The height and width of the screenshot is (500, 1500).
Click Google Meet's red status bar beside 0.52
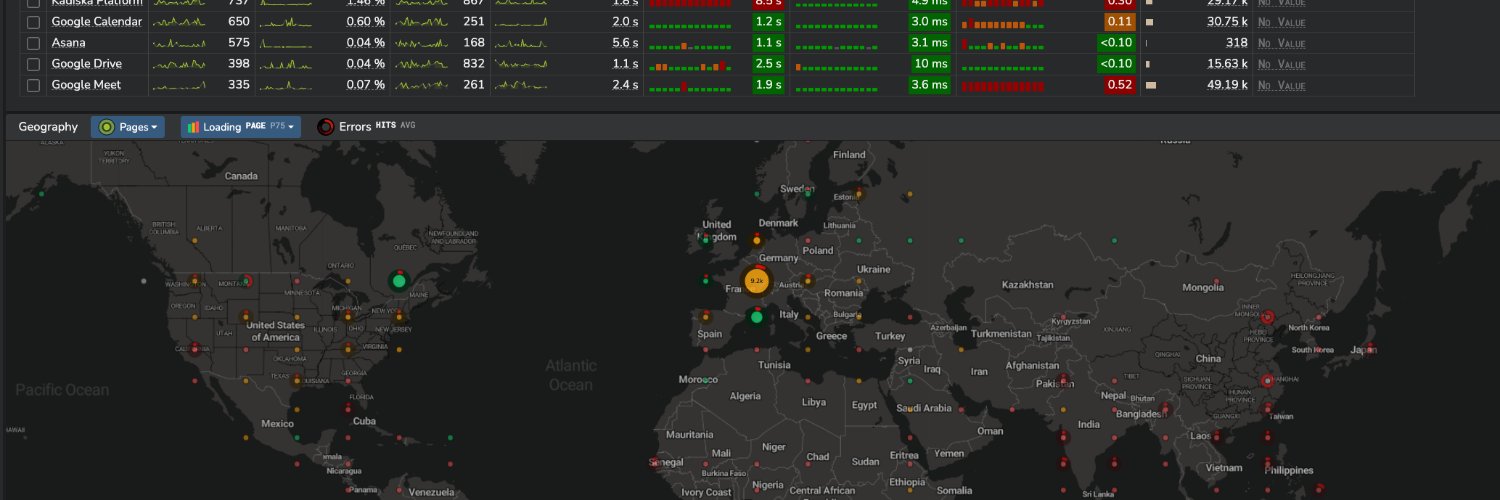click(1003, 85)
